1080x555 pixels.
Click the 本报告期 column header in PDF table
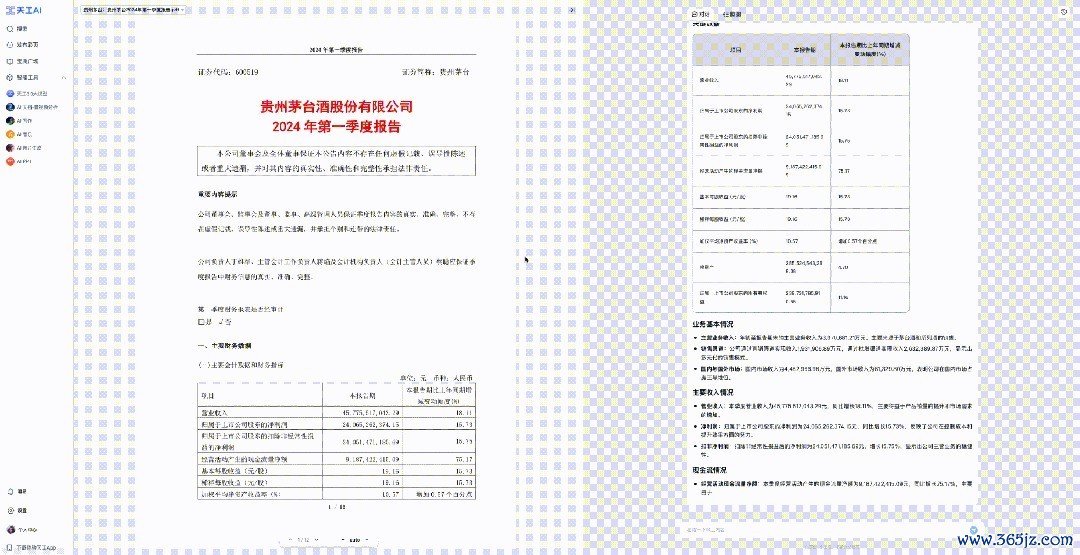click(363, 396)
